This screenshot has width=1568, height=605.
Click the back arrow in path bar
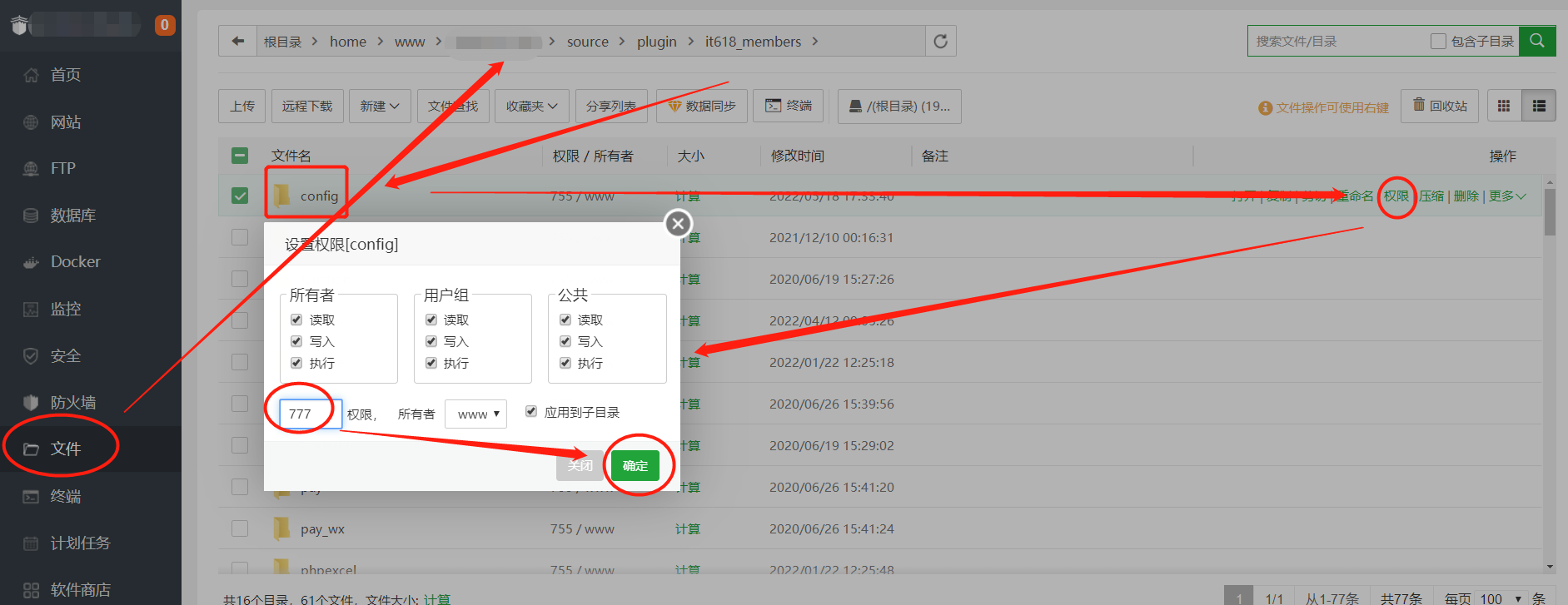click(x=238, y=41)
